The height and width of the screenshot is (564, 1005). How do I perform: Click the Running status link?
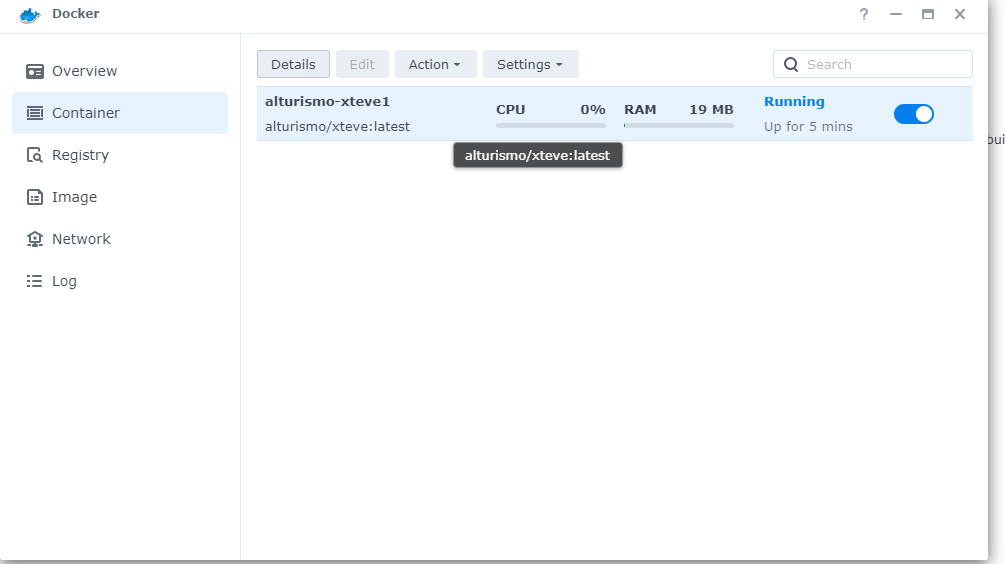pos(794,102)
